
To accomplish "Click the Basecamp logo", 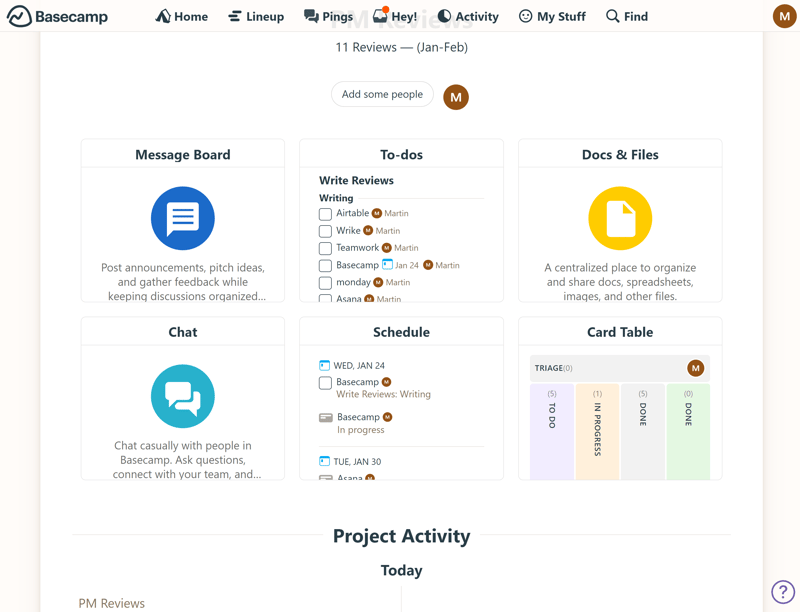I will coord(57,16).
